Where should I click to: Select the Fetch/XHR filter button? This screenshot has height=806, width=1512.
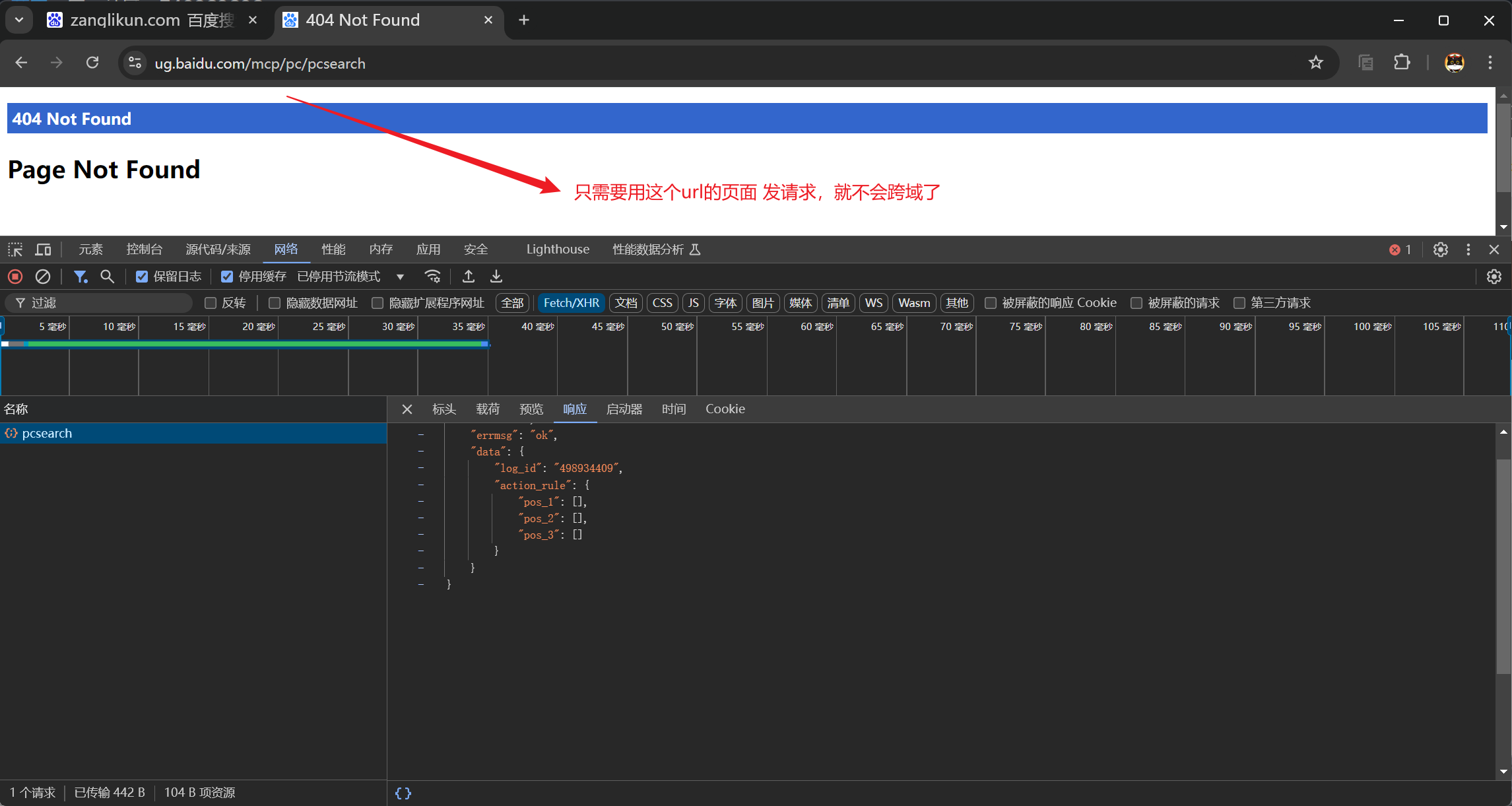(571, 303)
